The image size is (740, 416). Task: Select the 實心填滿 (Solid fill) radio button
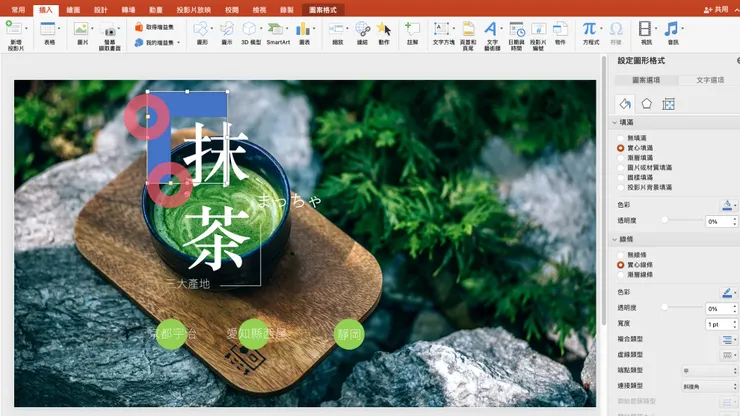point(621,148)
